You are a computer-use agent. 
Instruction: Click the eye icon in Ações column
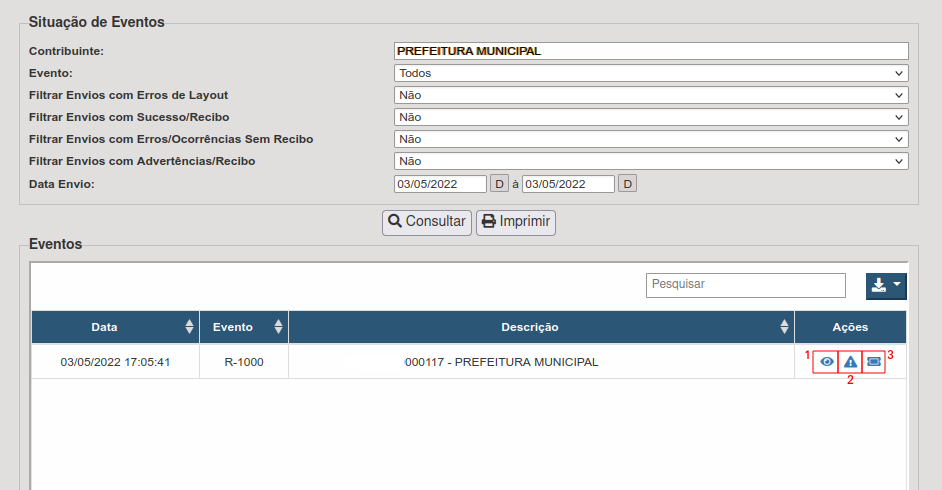click(x=826, y=362)
